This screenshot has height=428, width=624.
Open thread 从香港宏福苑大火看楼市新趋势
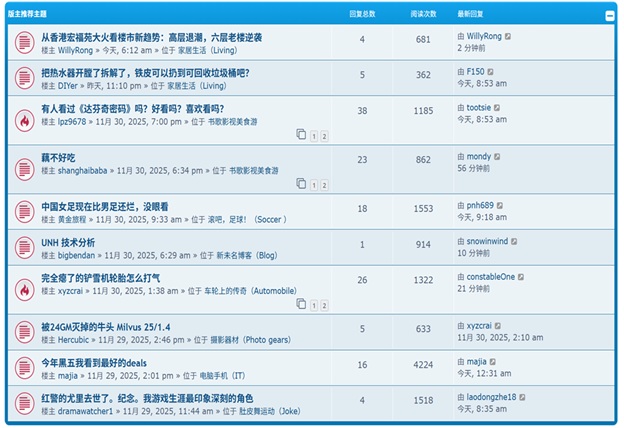[x=152, y=37]
